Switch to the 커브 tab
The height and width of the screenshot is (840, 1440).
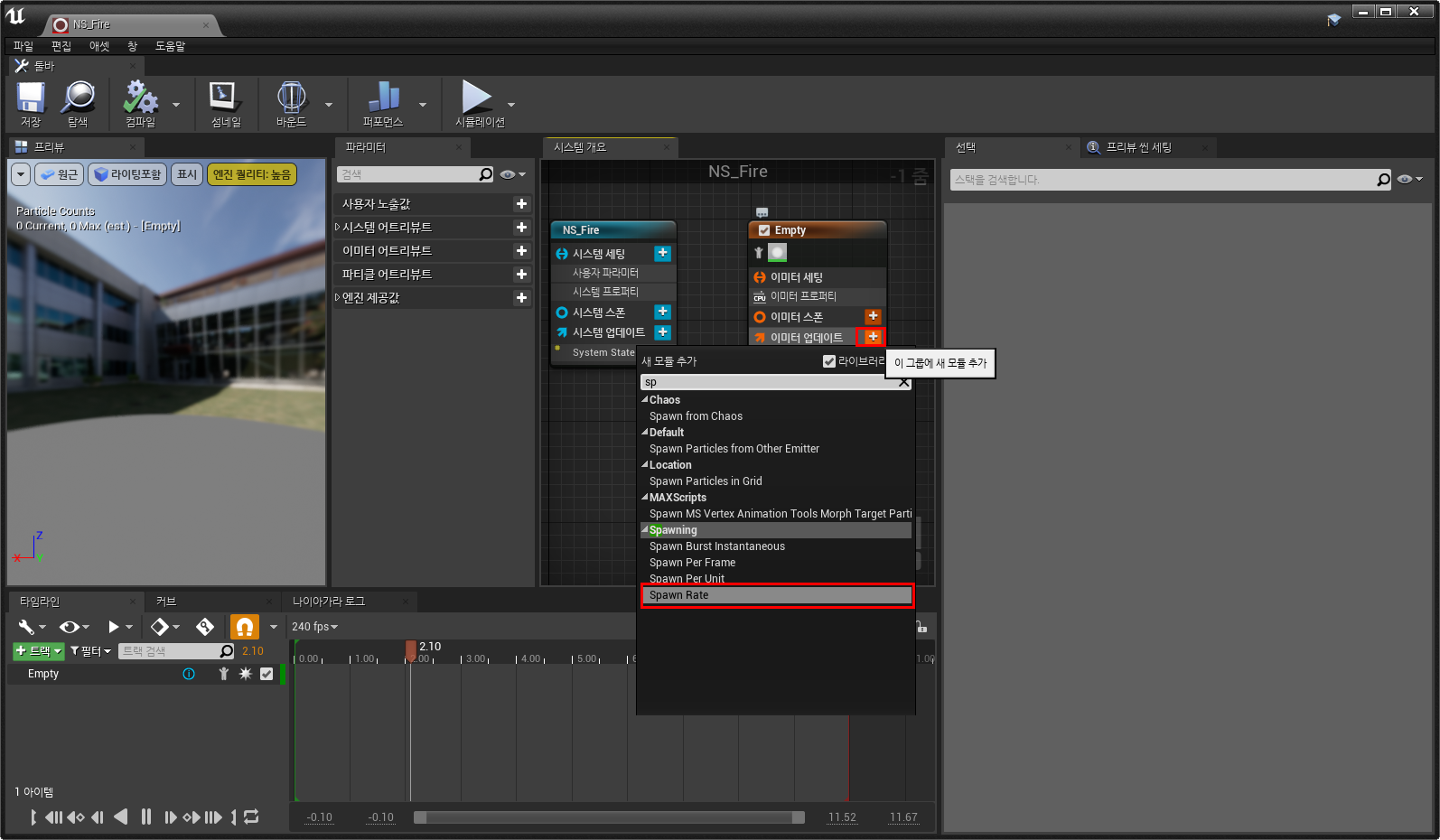[x=166, y=602]
